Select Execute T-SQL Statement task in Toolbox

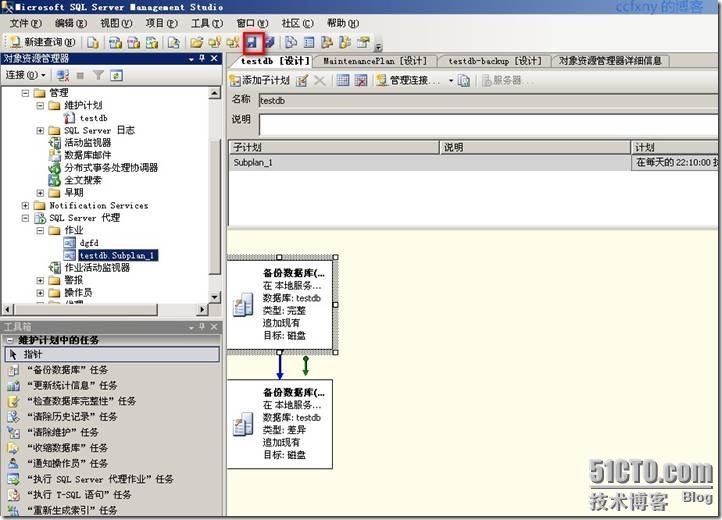pyautogui.click(x=79, y=495)
